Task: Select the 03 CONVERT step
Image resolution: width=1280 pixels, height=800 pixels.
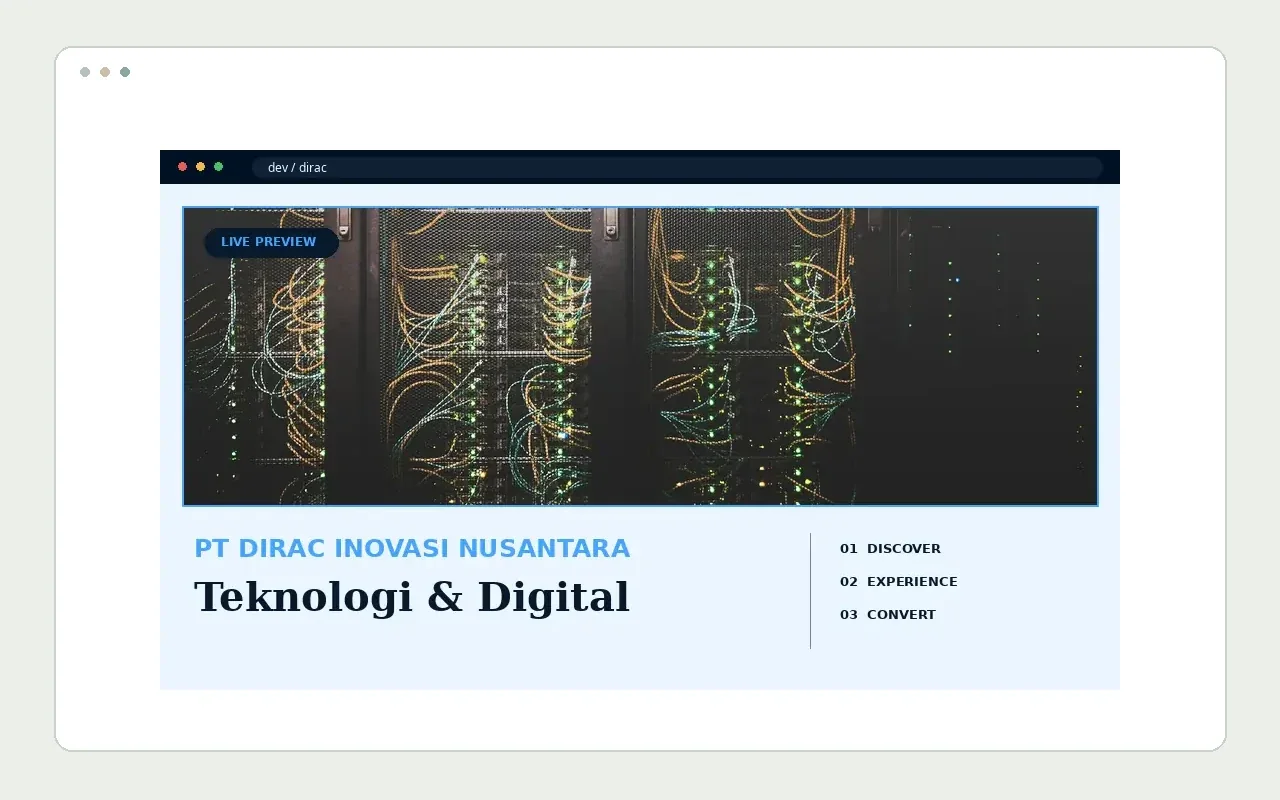Action: (887, 614)
